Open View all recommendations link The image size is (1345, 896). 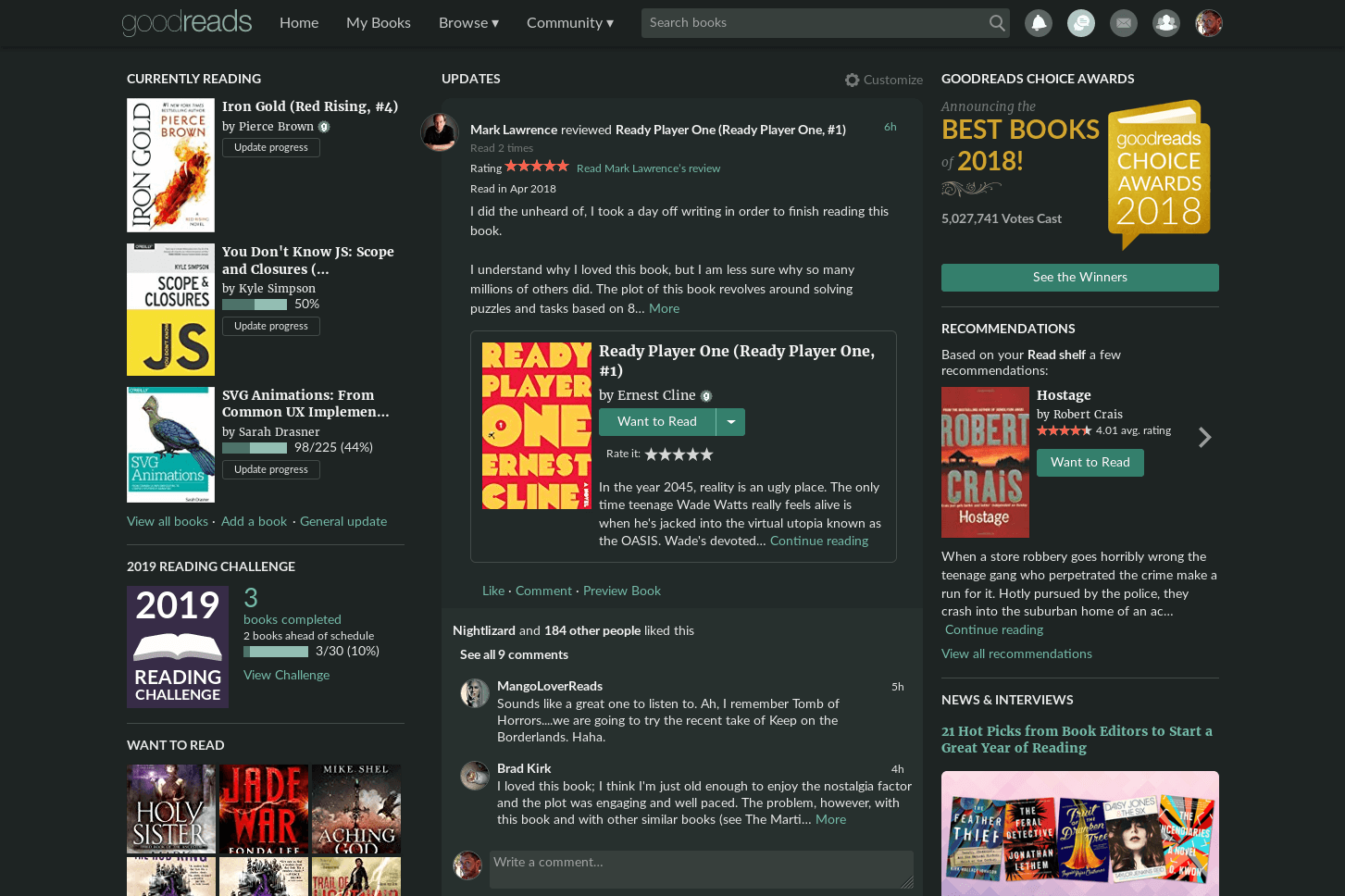click(x=1016, y=654)
